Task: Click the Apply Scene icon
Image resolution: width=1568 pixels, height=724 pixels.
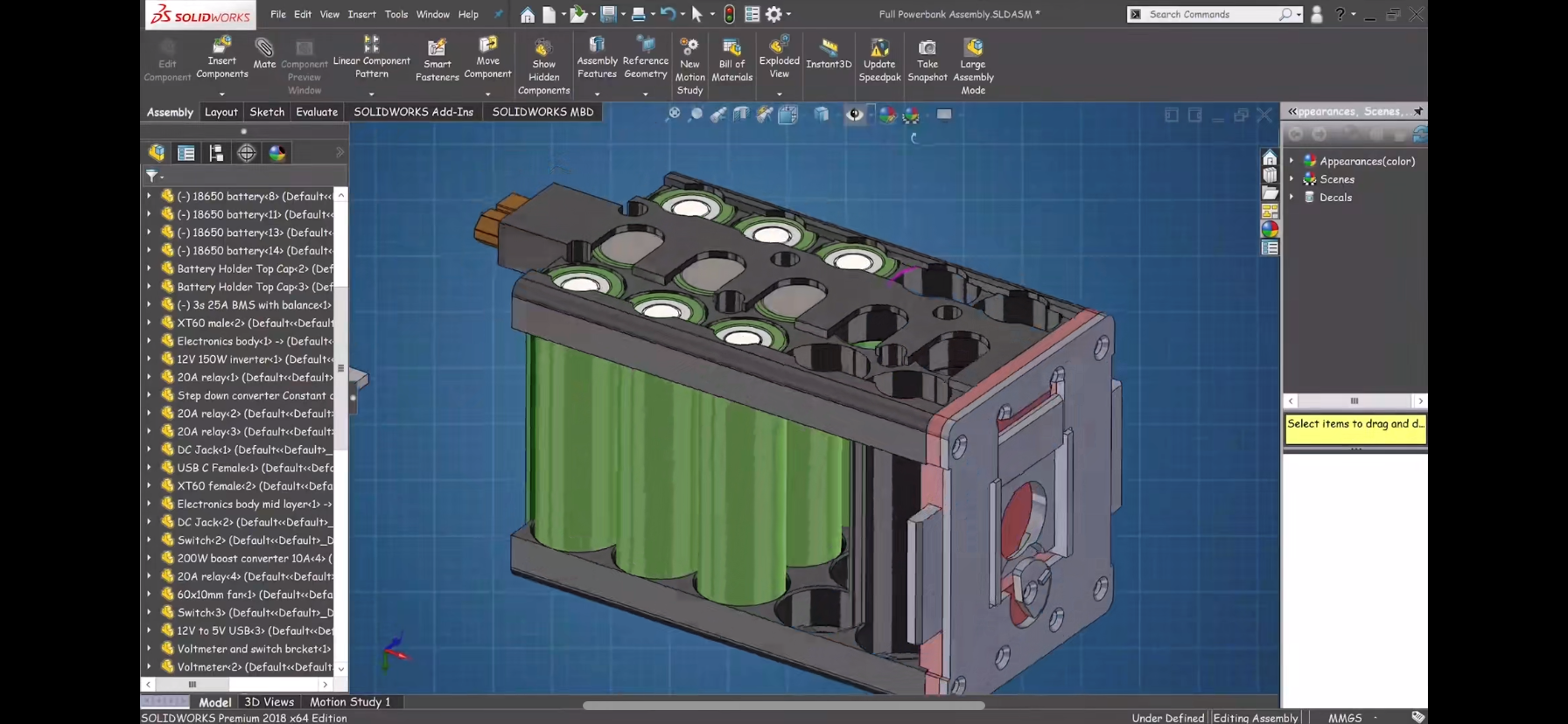Action: point(911,114)
